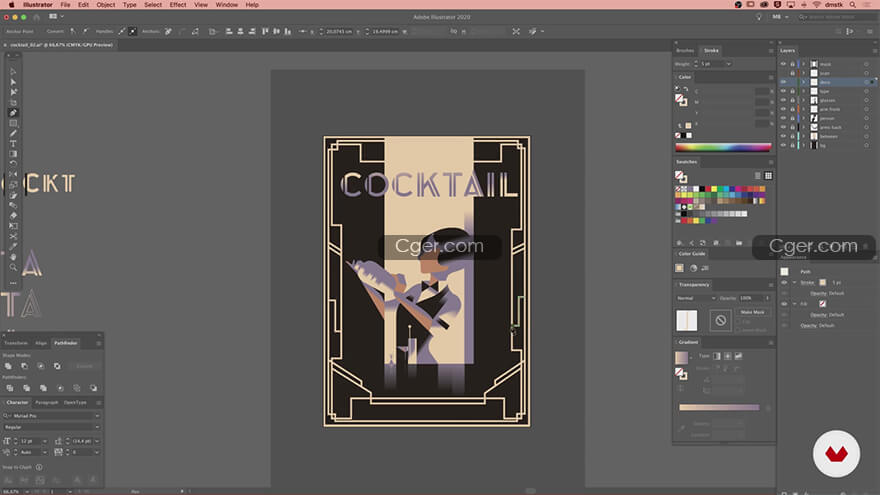Open the Apple menu
Viewport: 880px width, 495px height.
click(11, 4)
